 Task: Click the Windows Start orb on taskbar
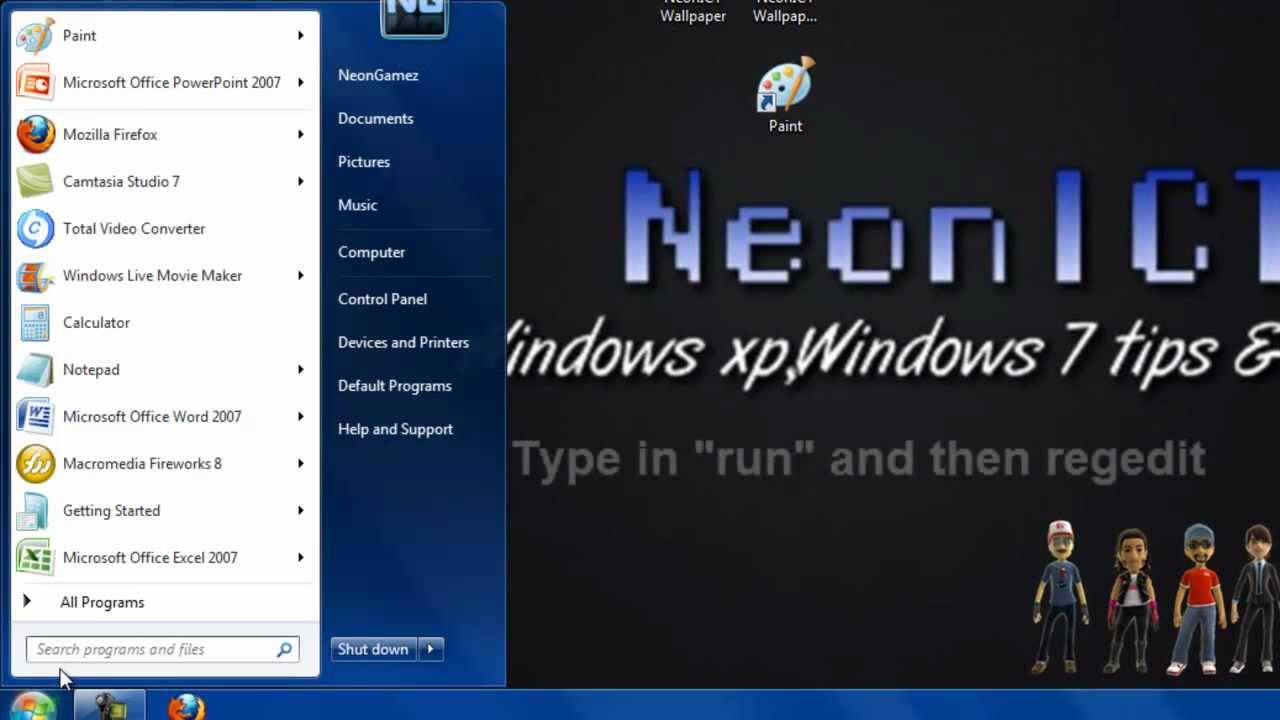coord(33,706)
